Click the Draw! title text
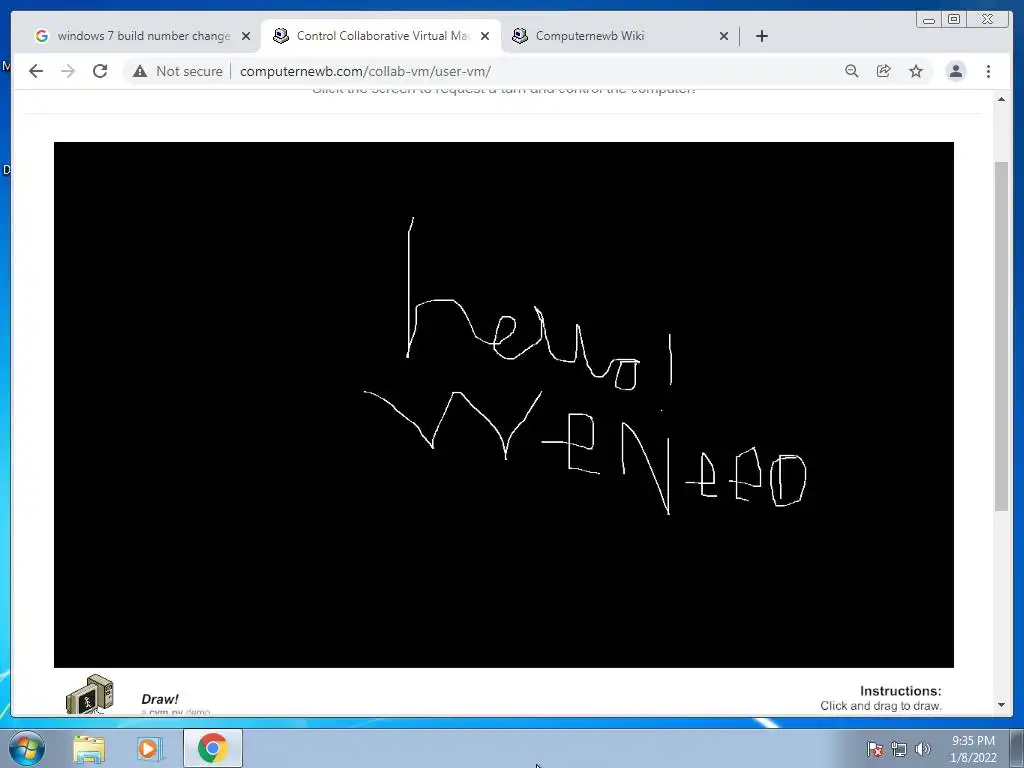The image size is (1024, 768). (159, 699)
